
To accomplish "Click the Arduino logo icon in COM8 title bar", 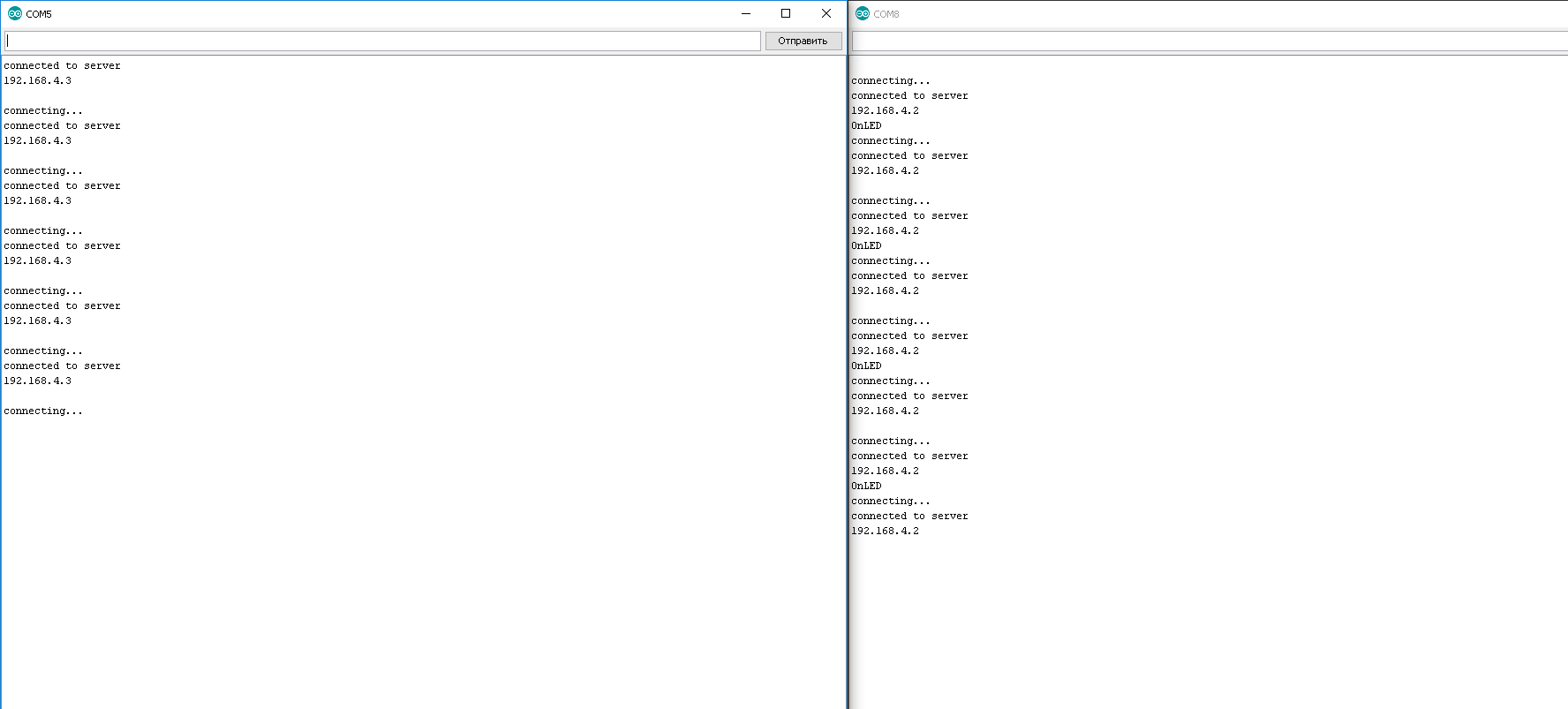I will click(863, 13).
